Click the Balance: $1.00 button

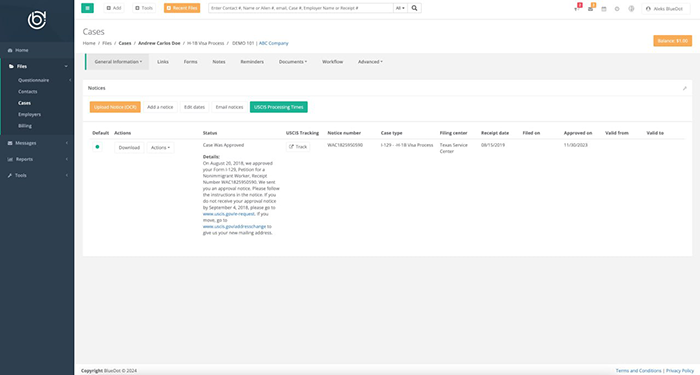672,41
